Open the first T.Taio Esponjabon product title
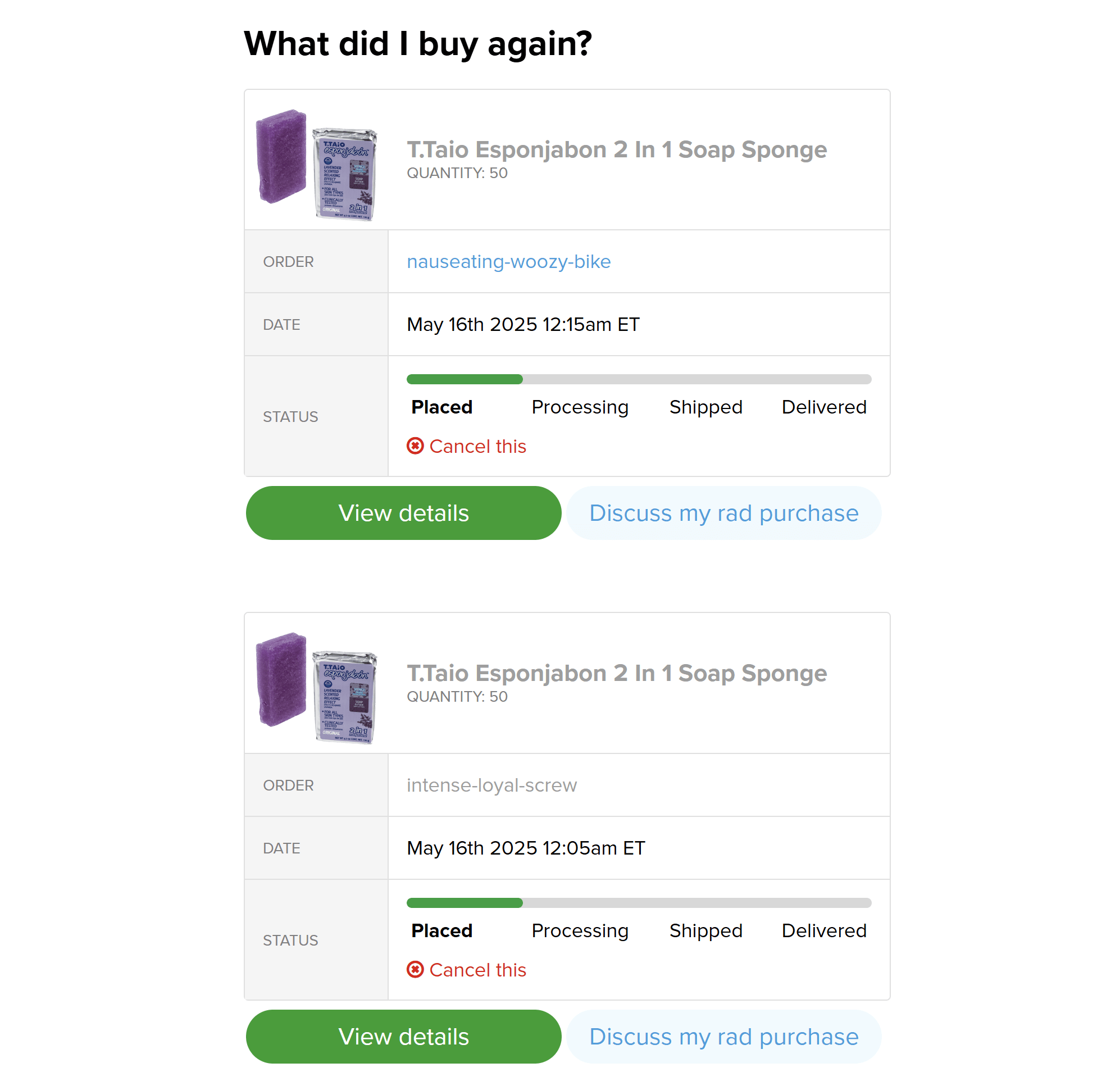Viewport: 1120px width, 1081px height. 617,150
